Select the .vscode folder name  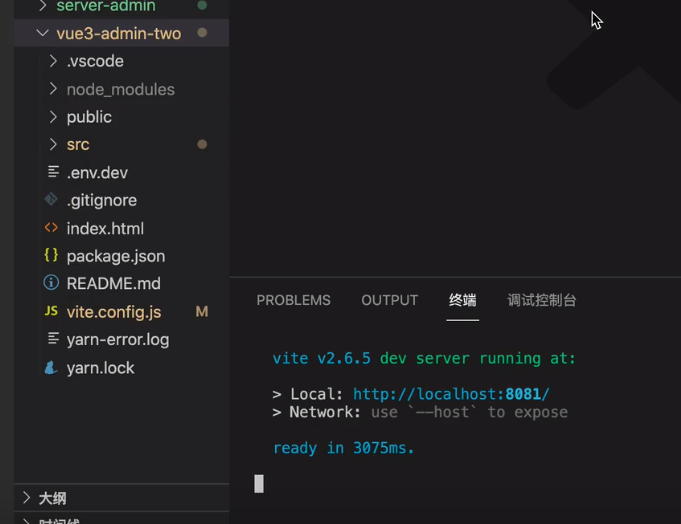pyautogui.click(x=95, y=61)
